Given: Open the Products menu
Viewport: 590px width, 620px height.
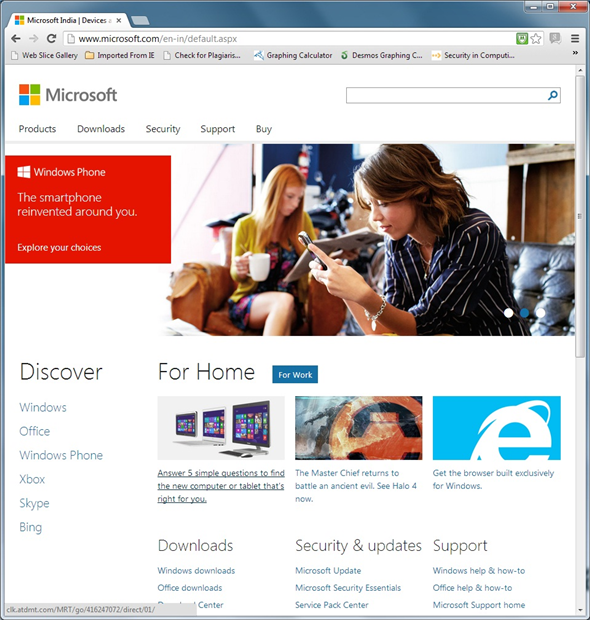Looking at the screenshot, I should (x=38, y=129).
